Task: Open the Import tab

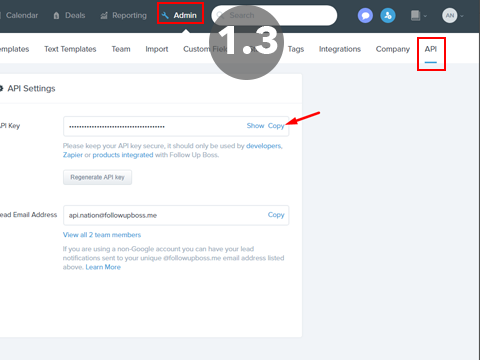Action: click(x=157, y=49)
